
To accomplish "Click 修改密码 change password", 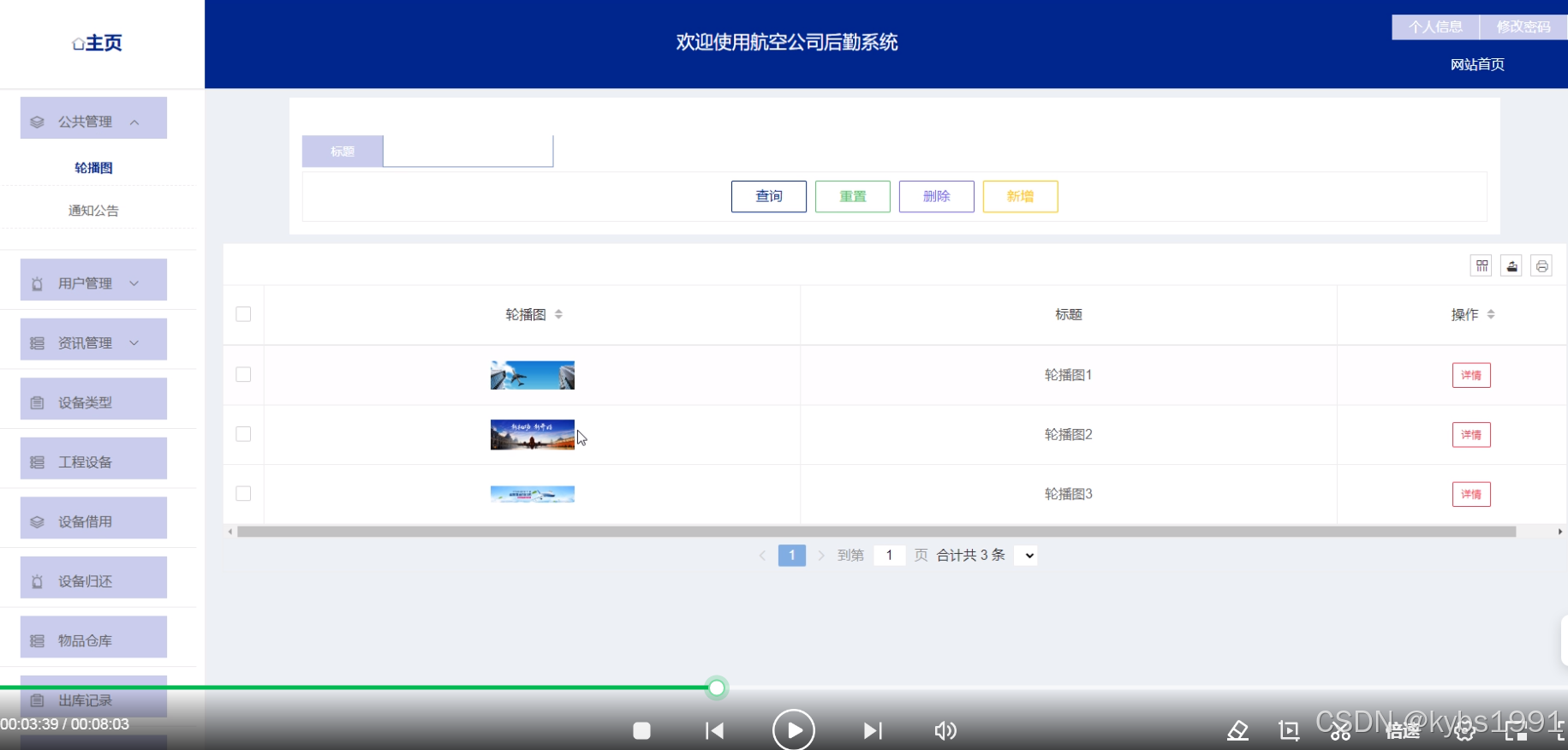I will [1523, 27].
